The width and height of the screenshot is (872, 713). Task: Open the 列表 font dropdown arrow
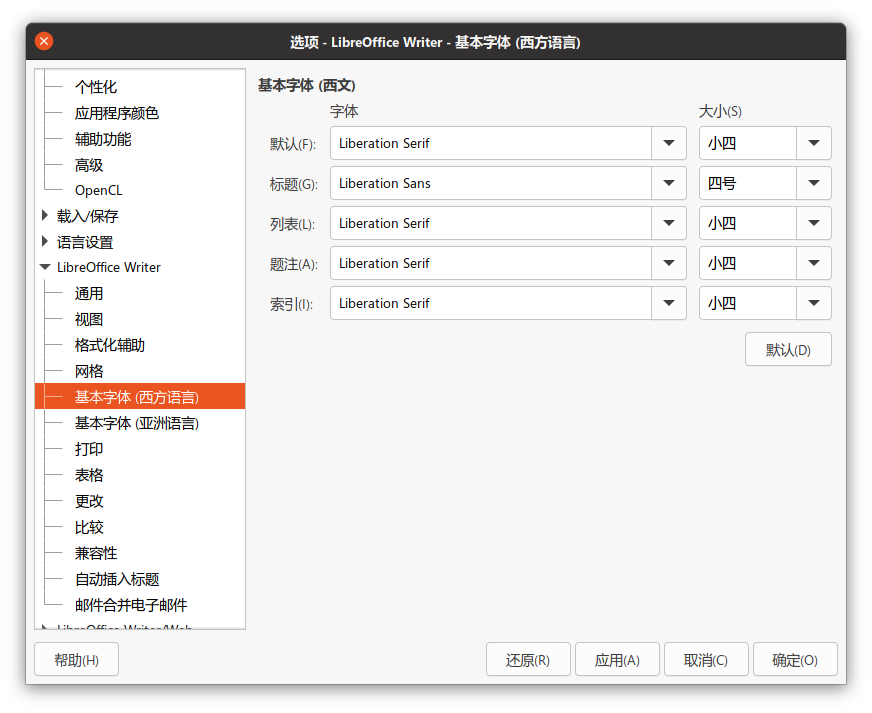pos(669,223)
